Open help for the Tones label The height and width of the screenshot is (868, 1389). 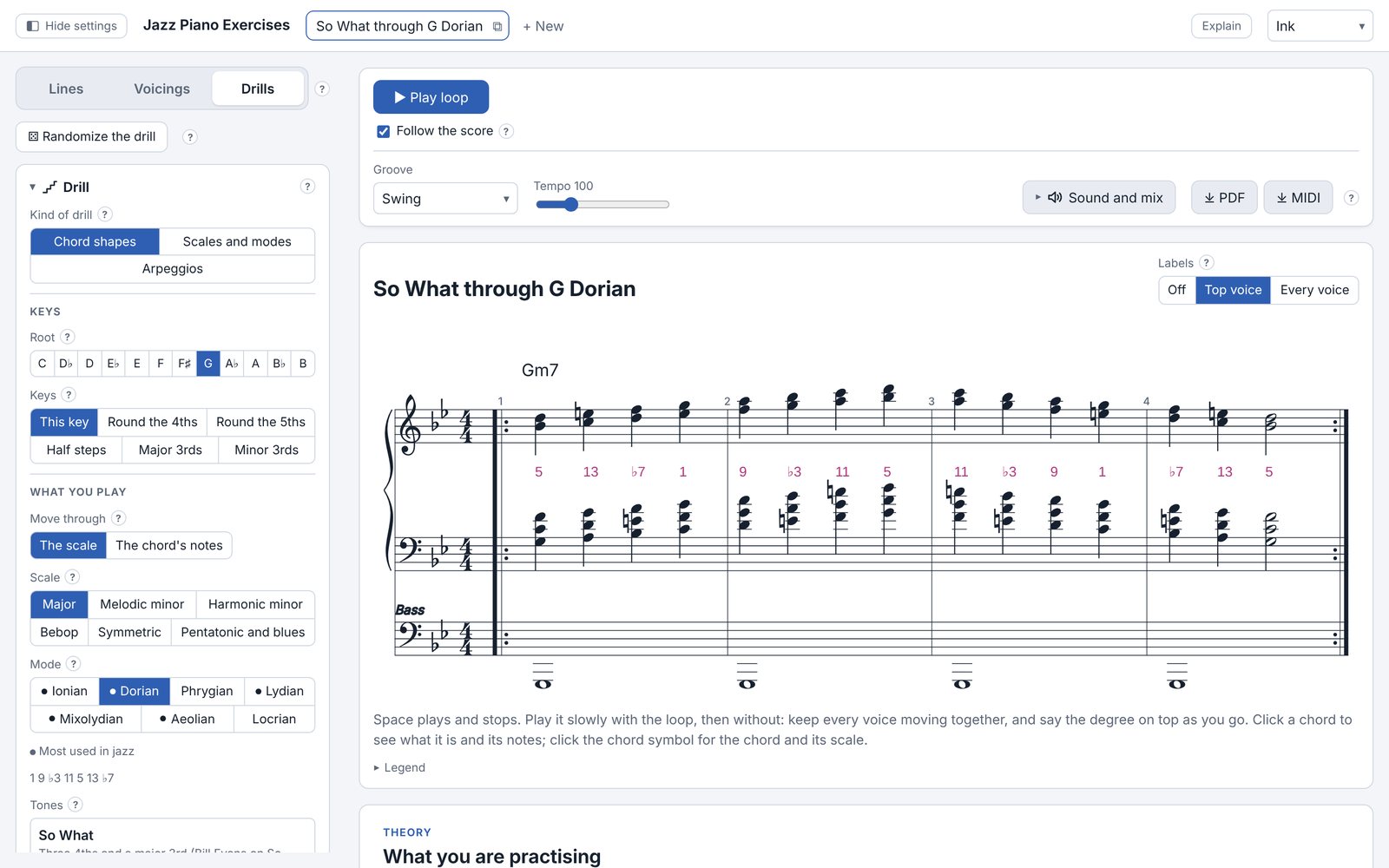(76, 805)
